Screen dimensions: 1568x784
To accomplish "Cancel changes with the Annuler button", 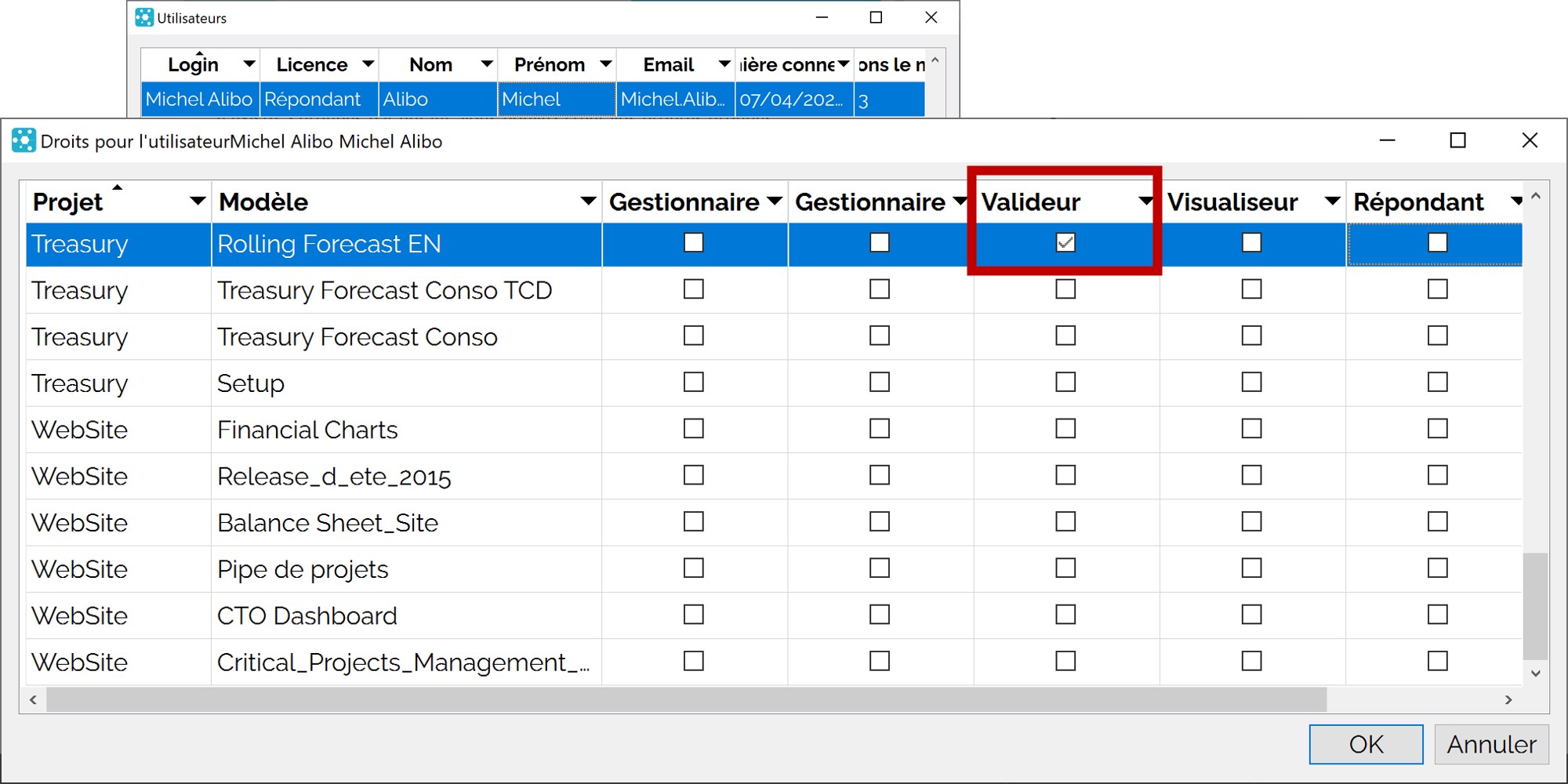I will point(1492,744).
